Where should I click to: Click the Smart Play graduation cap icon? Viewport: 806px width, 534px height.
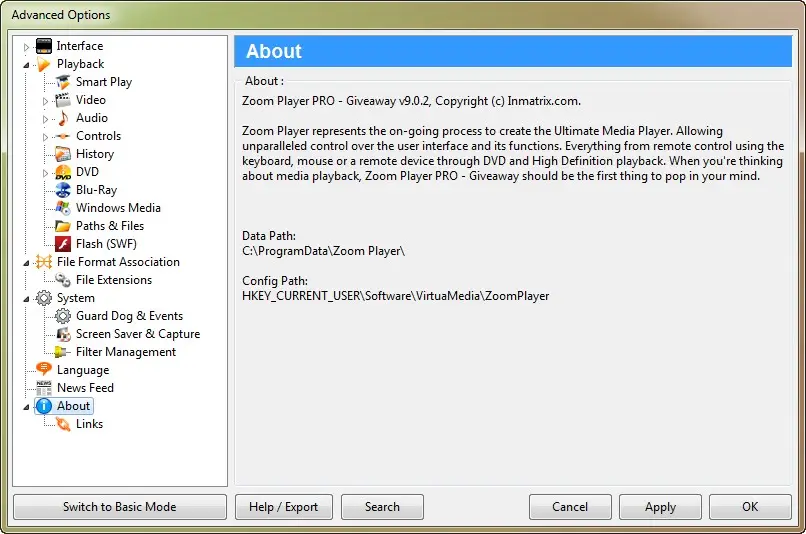pos(63,82)
